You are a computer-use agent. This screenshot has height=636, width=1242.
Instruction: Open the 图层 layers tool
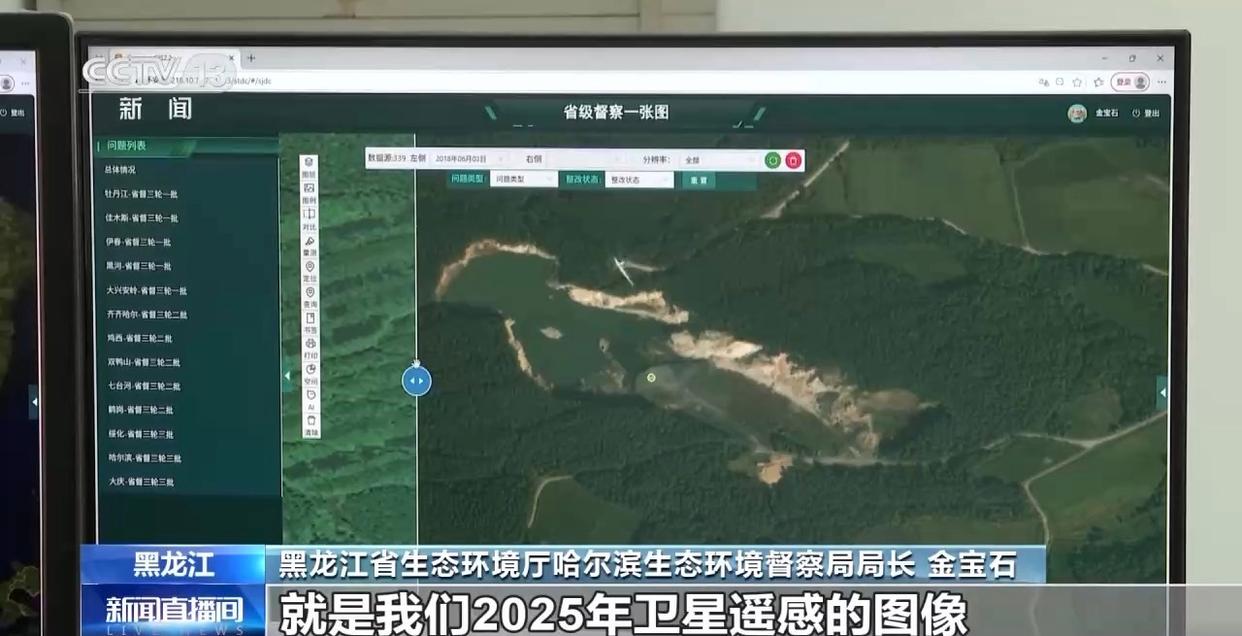point(309,166)
